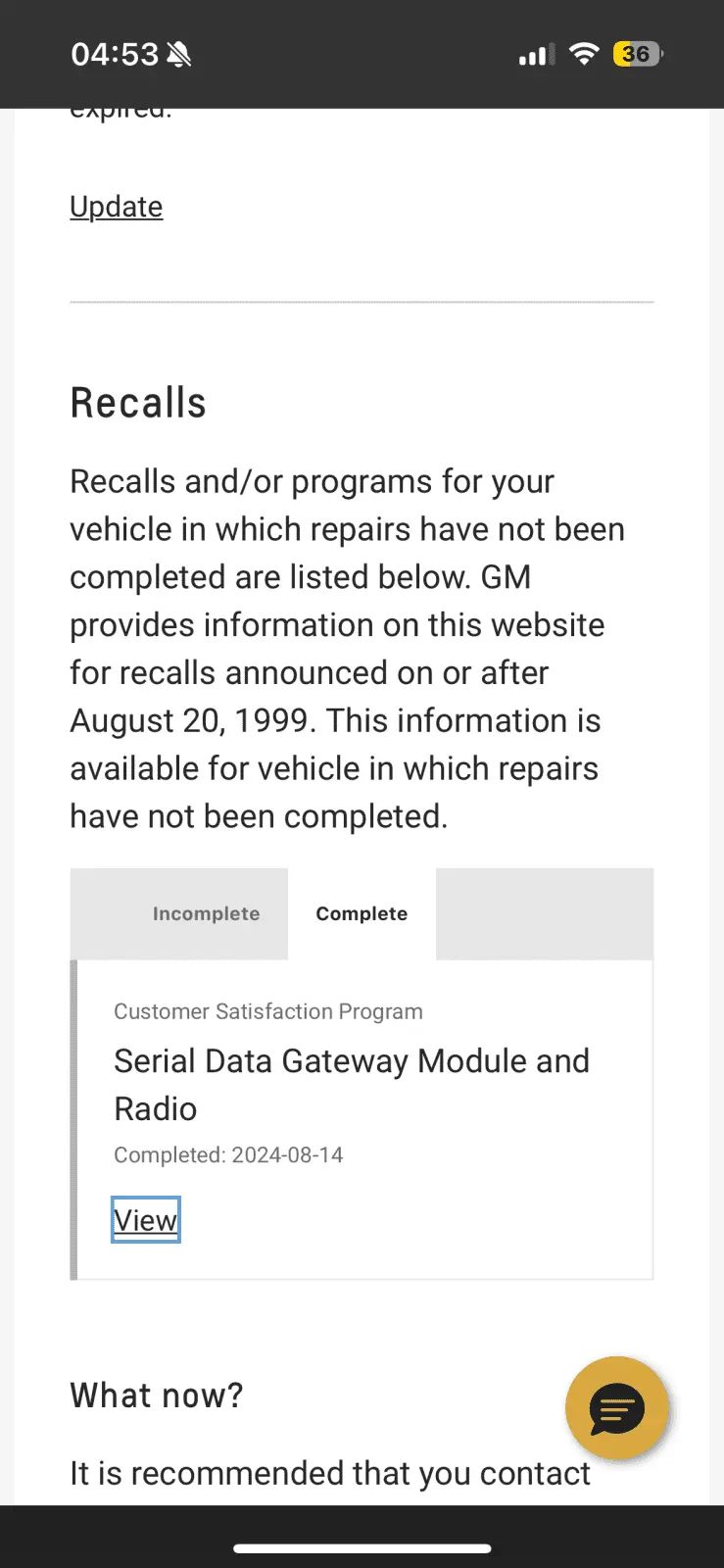The width and height of the screenshot is (724, 1568).
Task: Tap the Serial Data Gateway Module and Radio title
Action: (352, 1085)
